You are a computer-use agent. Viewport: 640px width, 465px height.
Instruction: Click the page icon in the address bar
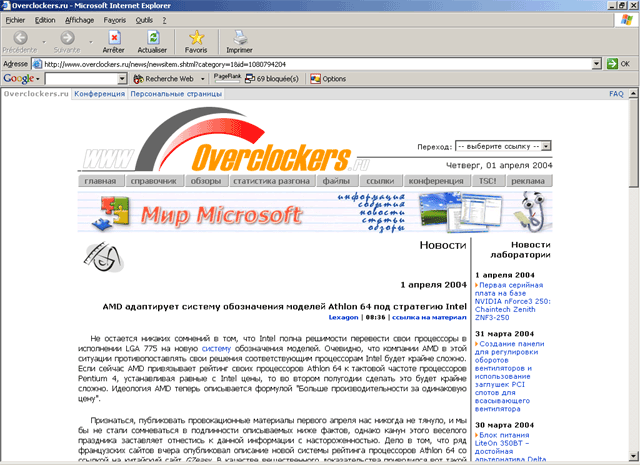(x=37, y=64)
